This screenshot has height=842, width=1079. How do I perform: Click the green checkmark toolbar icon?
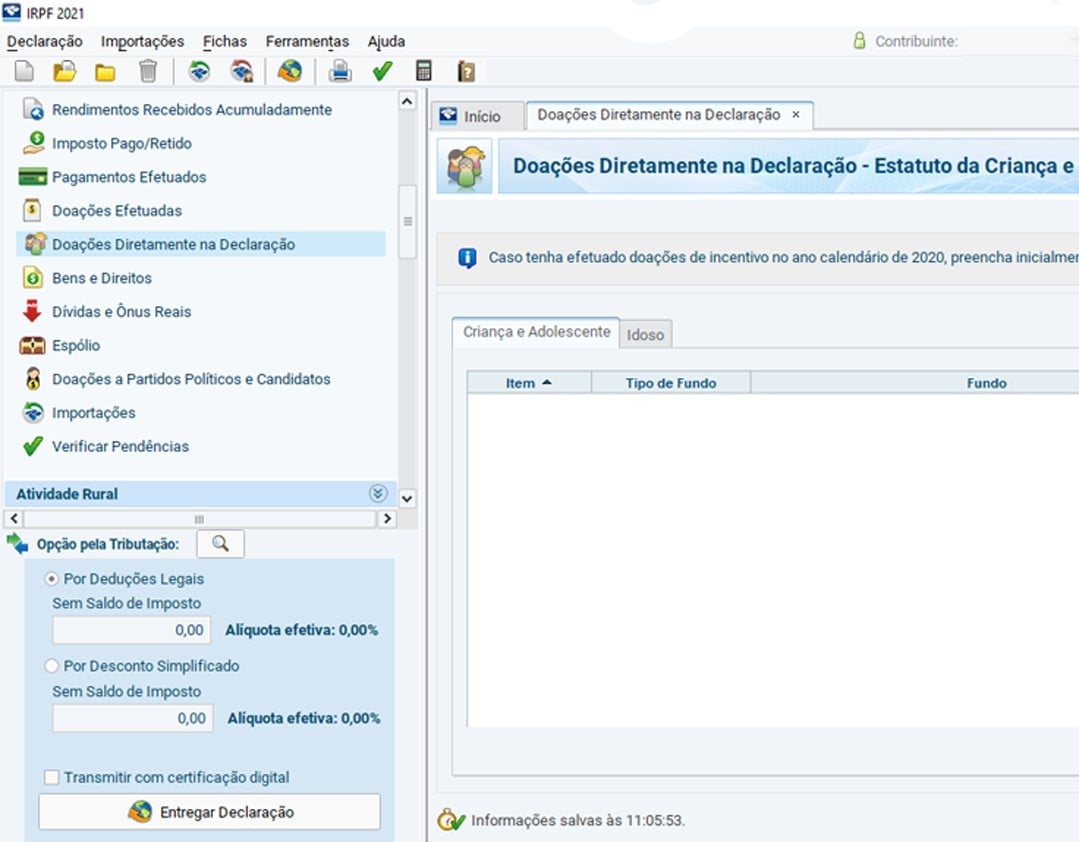[382, 71]
